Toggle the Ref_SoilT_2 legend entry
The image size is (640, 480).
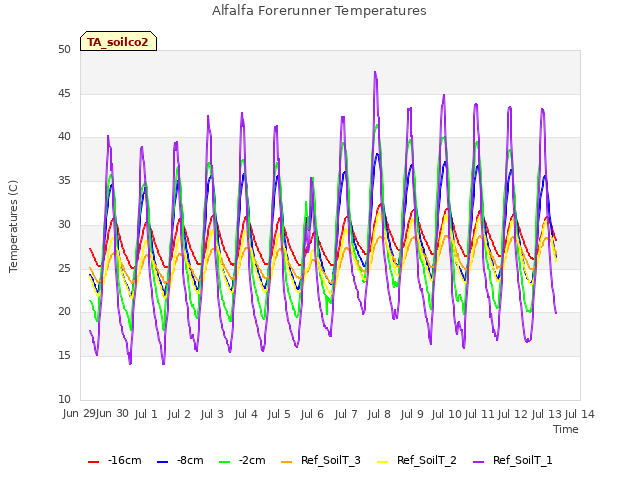pos(417,460)
